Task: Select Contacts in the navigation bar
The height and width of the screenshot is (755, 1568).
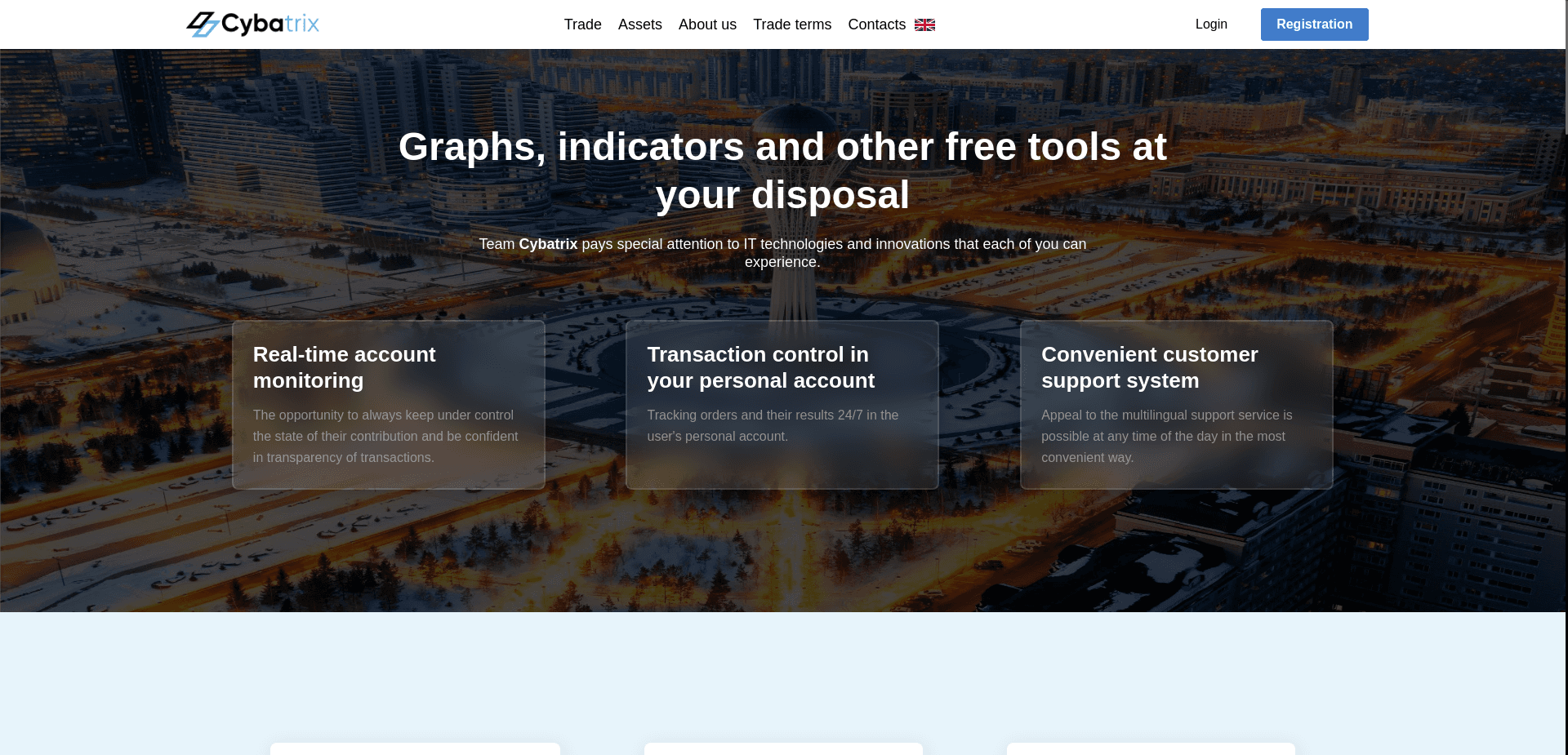Action: click(x=876, y=24)
